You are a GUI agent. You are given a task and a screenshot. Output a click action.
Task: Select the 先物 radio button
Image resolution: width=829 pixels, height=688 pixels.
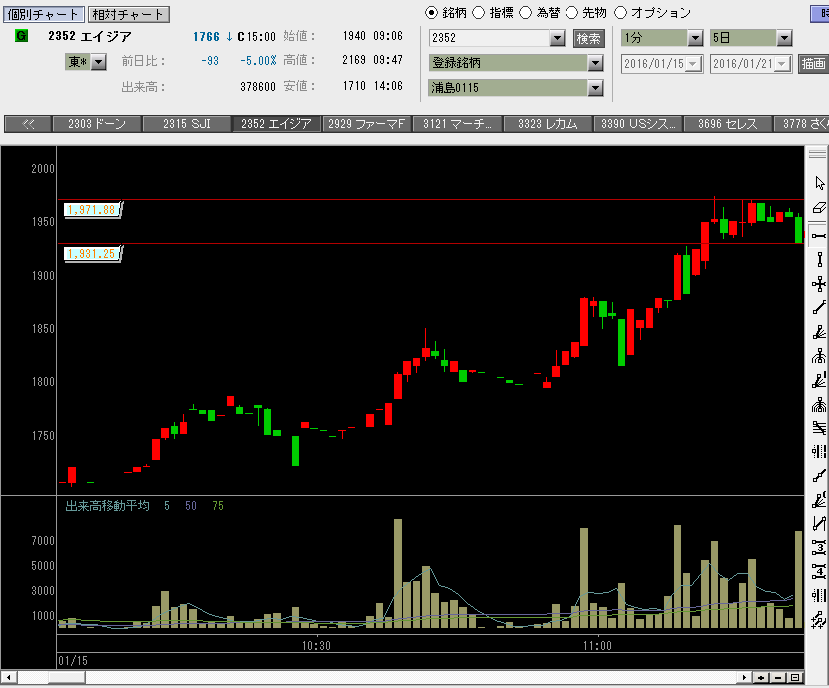(572, 13)
